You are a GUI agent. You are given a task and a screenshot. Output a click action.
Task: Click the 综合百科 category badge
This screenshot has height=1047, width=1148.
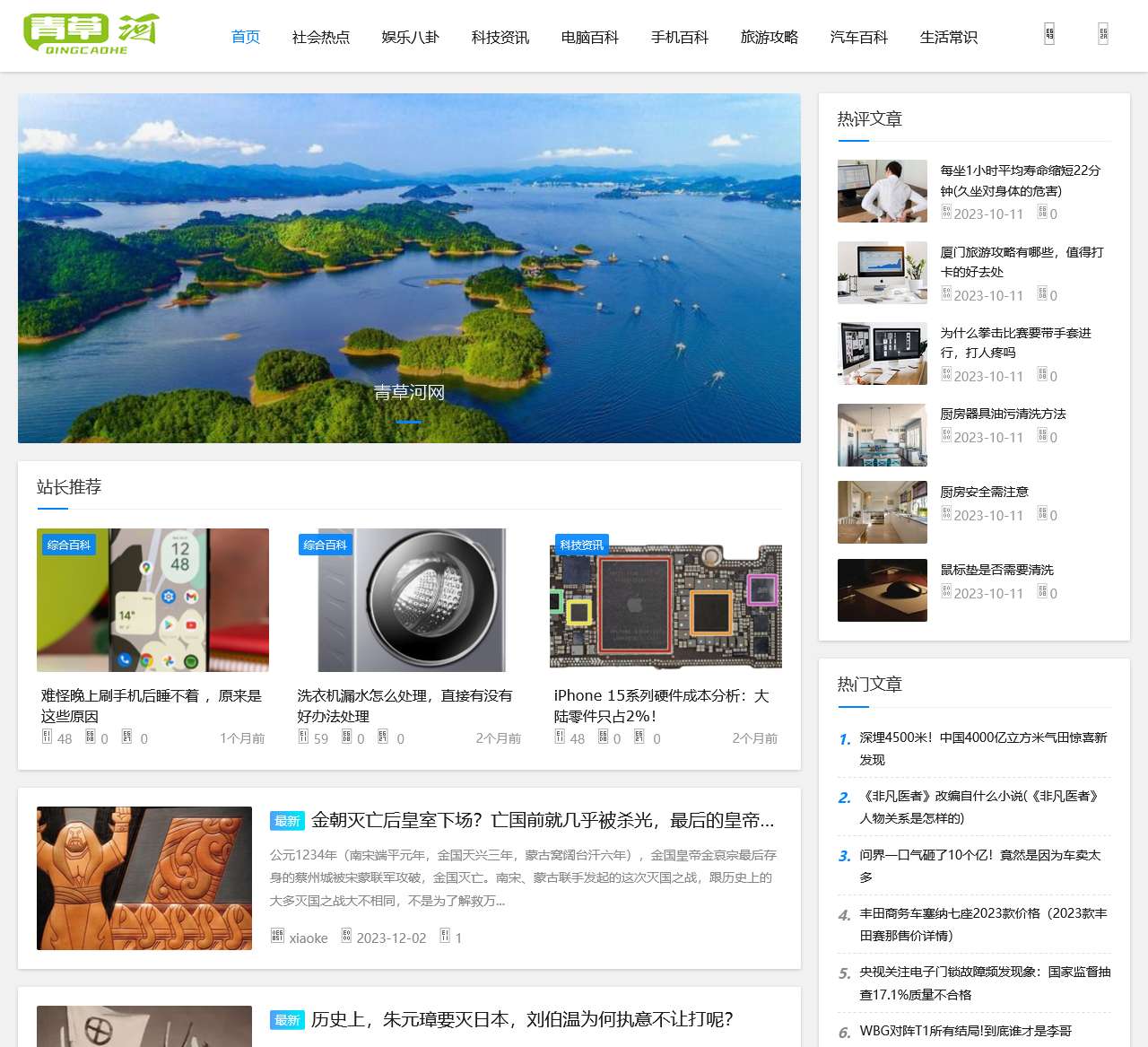(68, 545)
